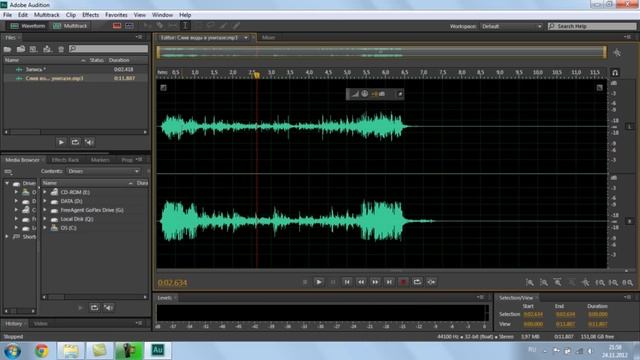Select the OS (C:) drive

pos(68,228)
